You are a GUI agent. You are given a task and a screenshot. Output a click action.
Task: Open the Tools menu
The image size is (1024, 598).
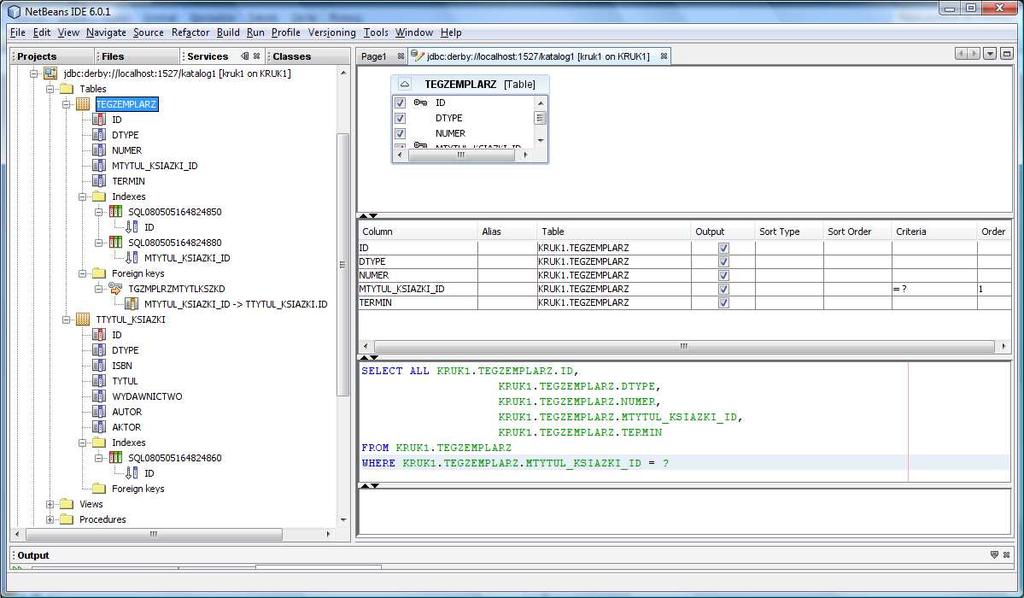[x=376, y=32]
